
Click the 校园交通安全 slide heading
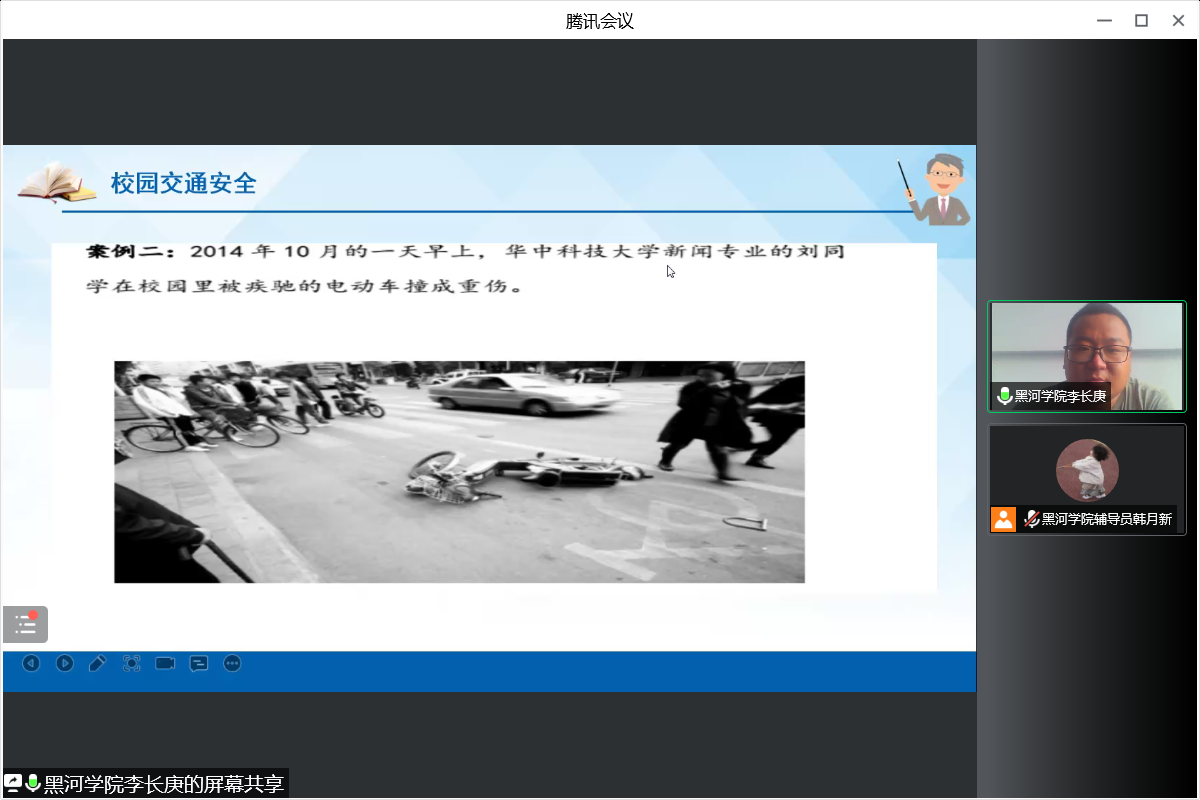coord(184,183)
